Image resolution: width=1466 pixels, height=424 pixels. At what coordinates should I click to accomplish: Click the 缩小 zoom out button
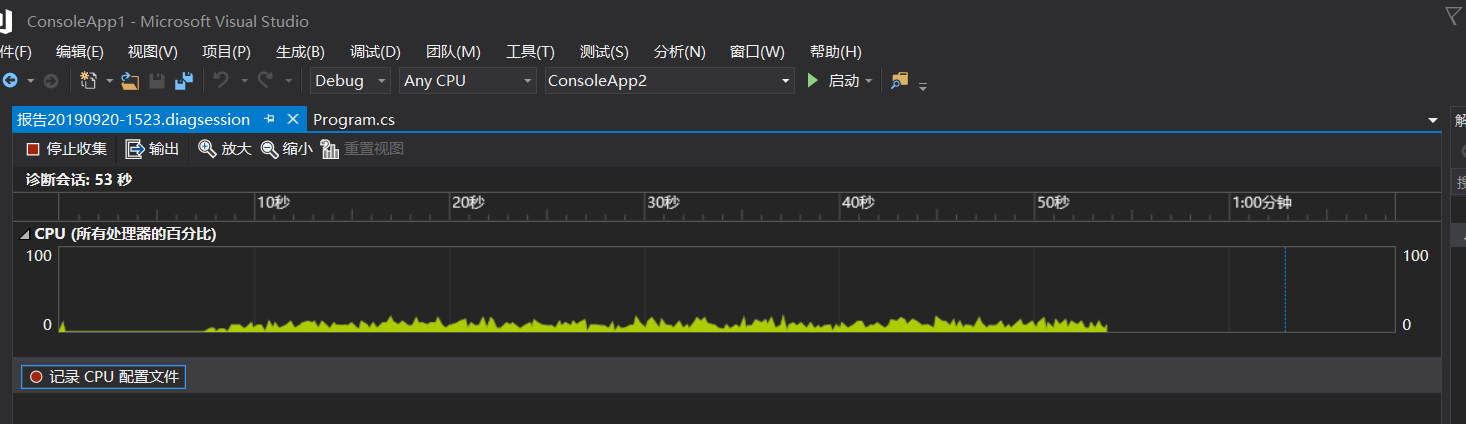click(287, 149)
